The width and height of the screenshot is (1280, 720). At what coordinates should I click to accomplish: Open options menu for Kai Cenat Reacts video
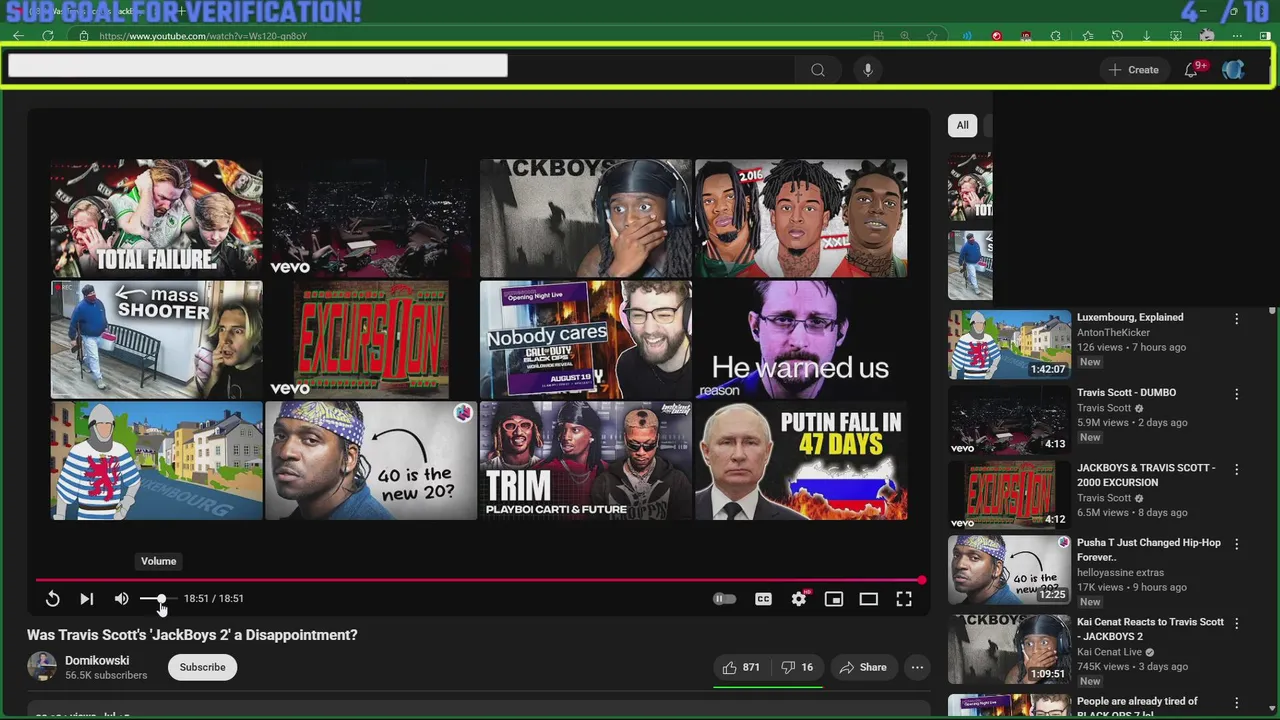click(x=1236, y=623)
